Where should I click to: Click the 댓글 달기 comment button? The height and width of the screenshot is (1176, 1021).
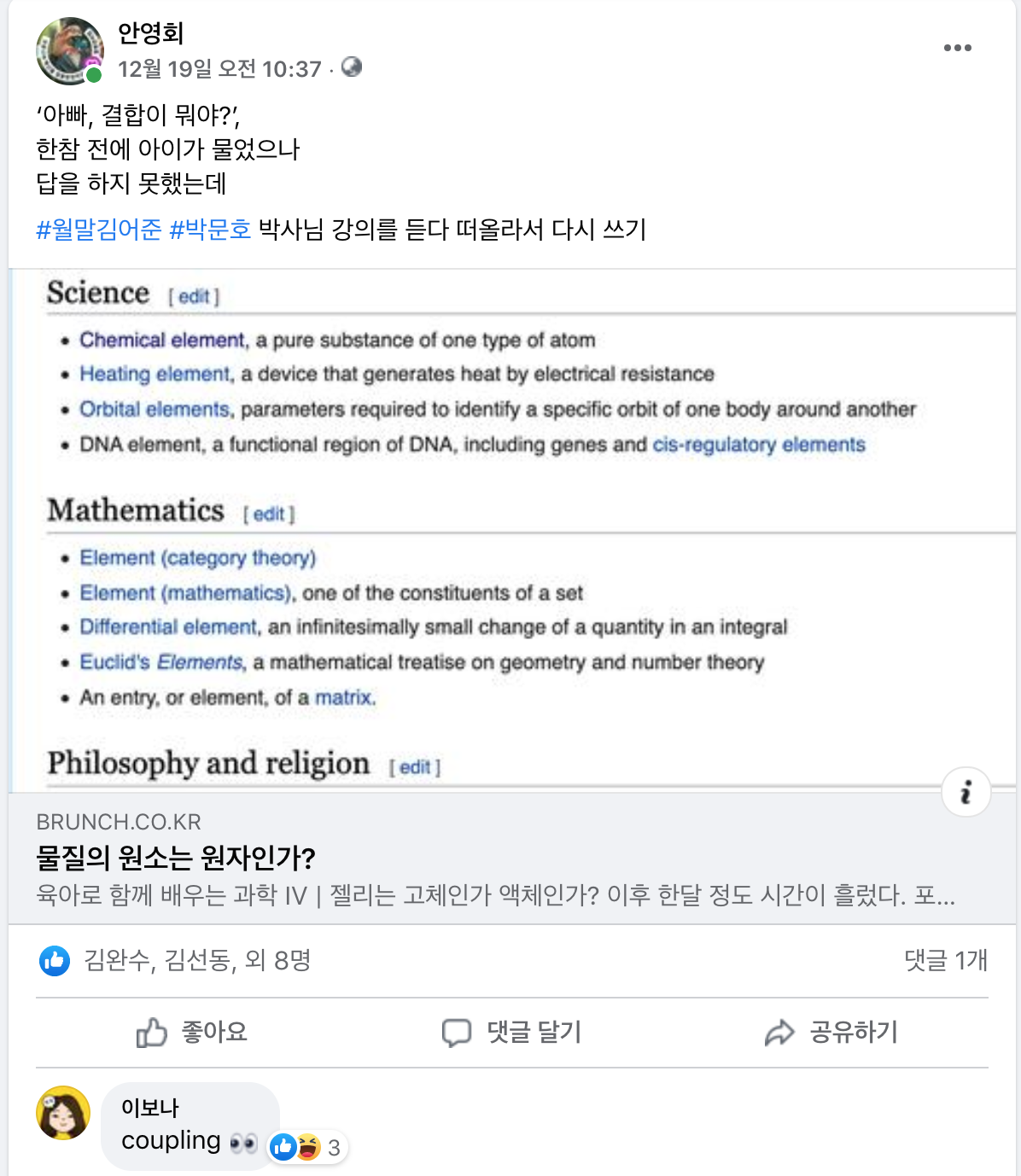click(511, 1033)
